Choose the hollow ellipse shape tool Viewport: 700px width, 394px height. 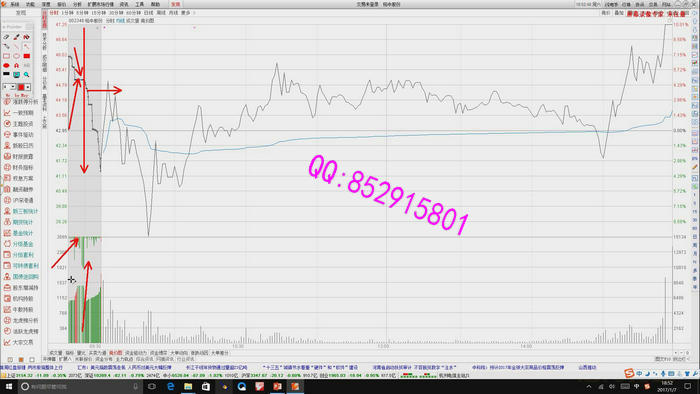click(x=17, y=56)
